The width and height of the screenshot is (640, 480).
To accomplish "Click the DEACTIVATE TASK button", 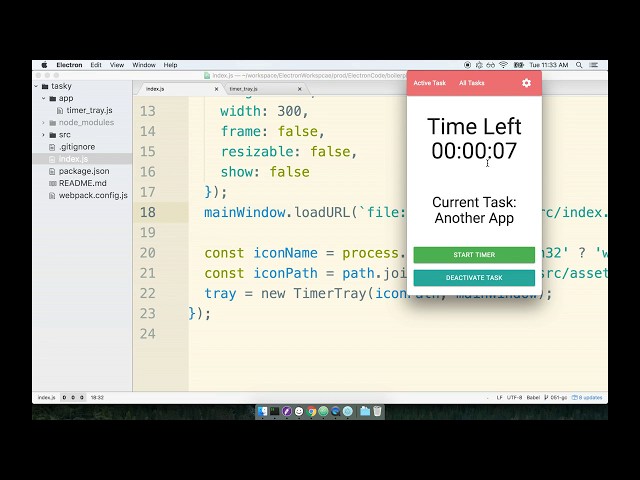I will pos(474,278).
